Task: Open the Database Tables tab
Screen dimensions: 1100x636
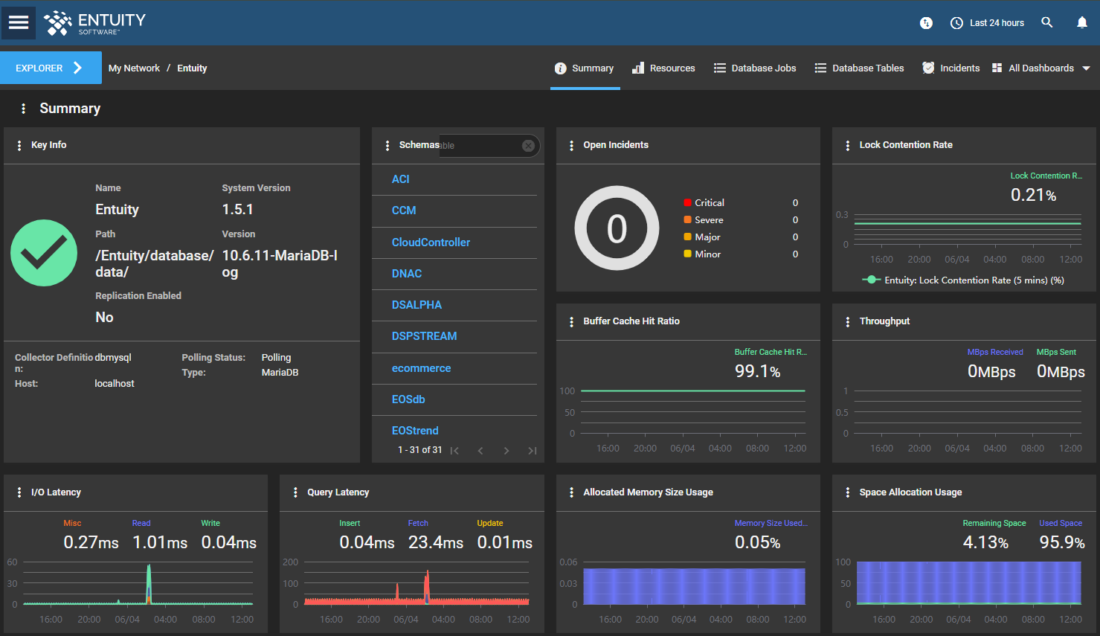Action: pos(859,68)
